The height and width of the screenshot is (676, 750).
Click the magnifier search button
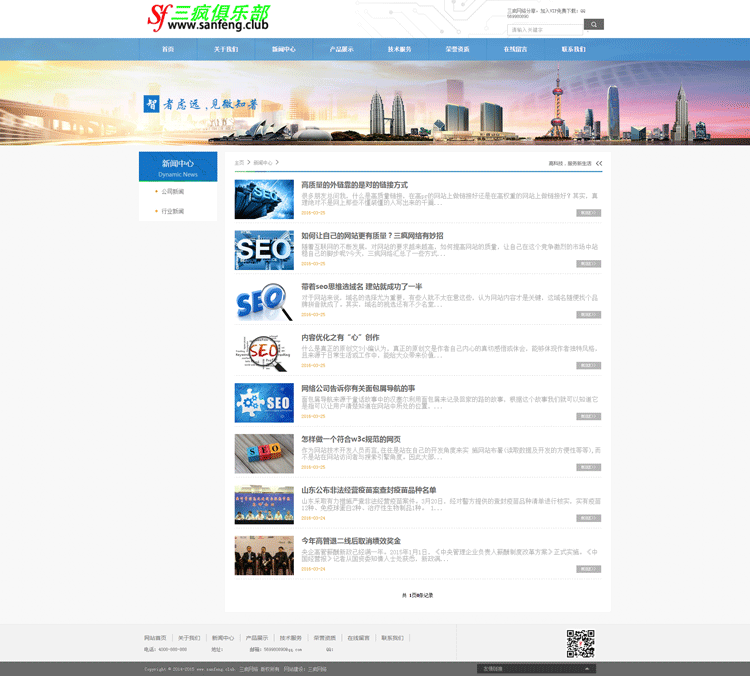[x=594, y=24]
